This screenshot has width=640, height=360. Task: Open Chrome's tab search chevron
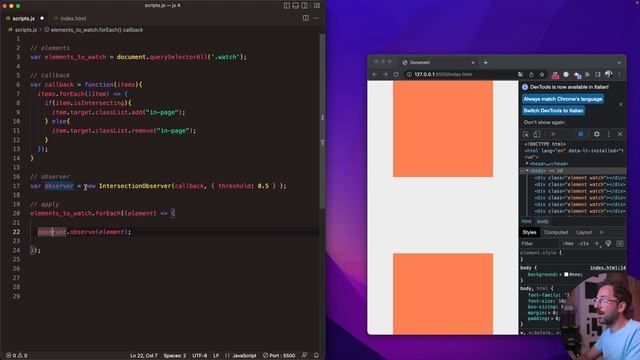pos(619,62)
